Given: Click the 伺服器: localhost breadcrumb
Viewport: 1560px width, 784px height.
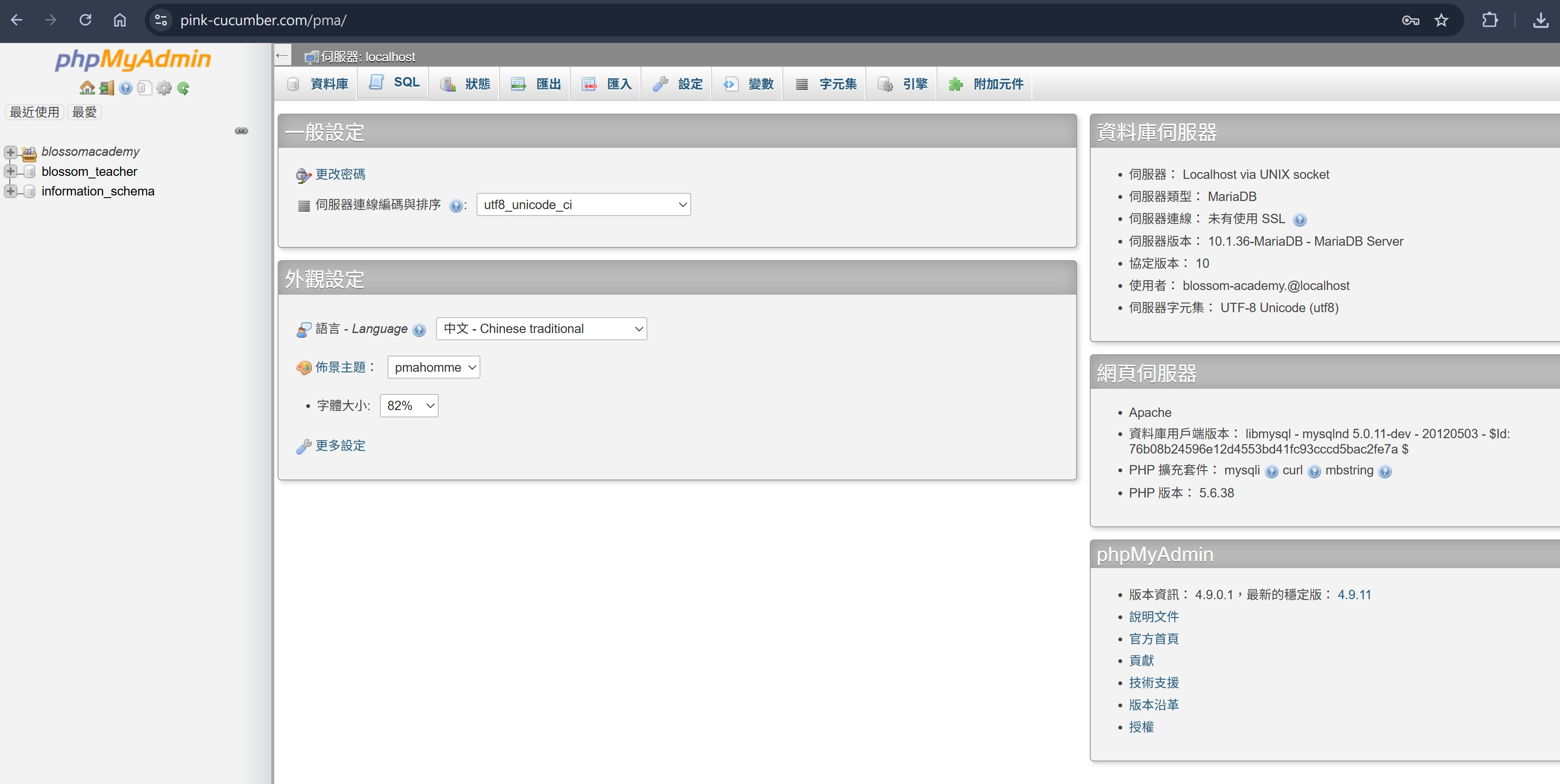Looking at the screenshot, I should [x=368, y=57].
